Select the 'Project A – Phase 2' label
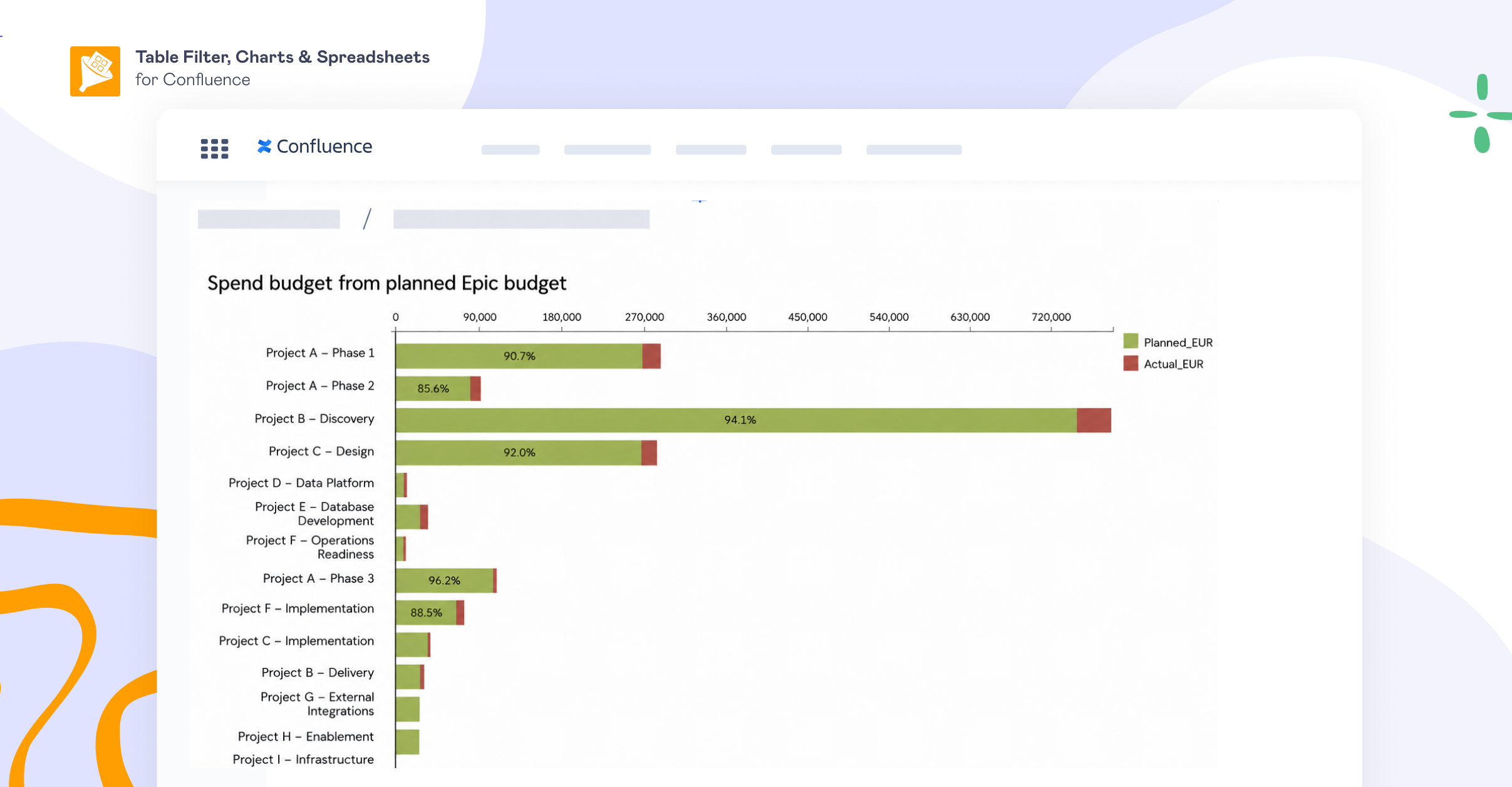 320,385
